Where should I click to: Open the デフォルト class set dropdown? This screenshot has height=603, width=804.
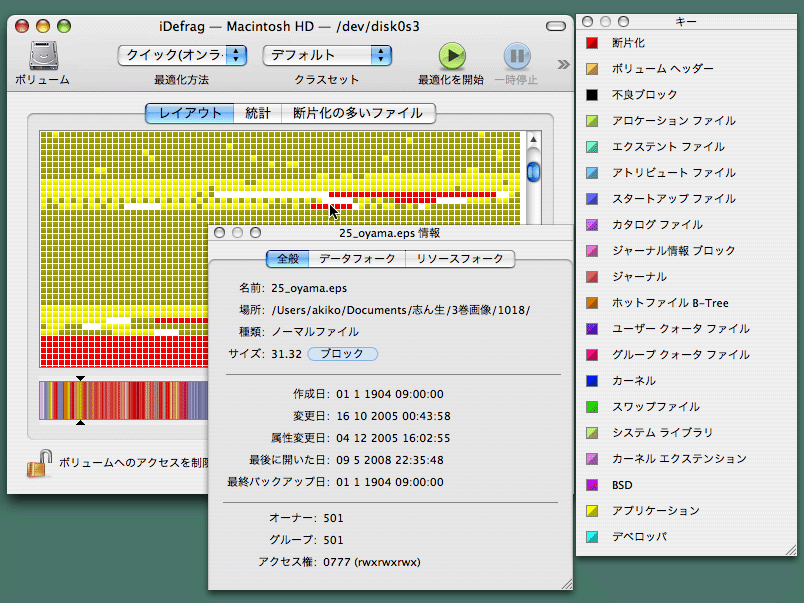pyautogui.click(x=327, y=55)
